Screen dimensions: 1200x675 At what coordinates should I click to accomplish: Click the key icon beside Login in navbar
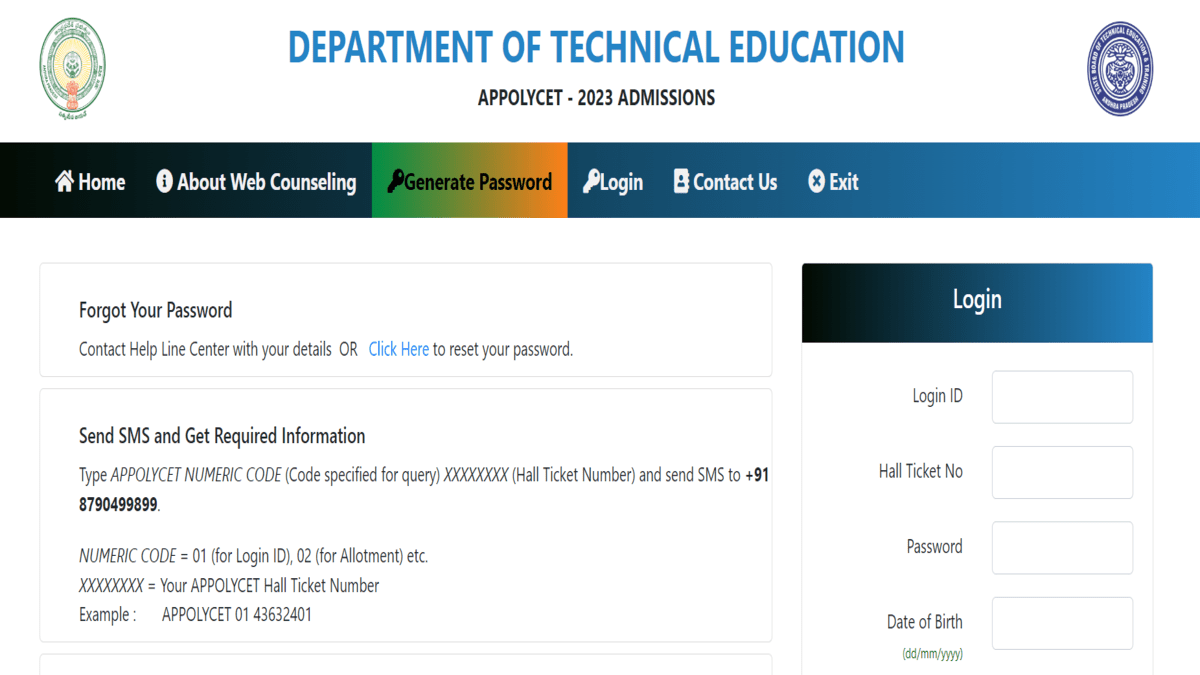pyautogui.click(x=591, y=181)
